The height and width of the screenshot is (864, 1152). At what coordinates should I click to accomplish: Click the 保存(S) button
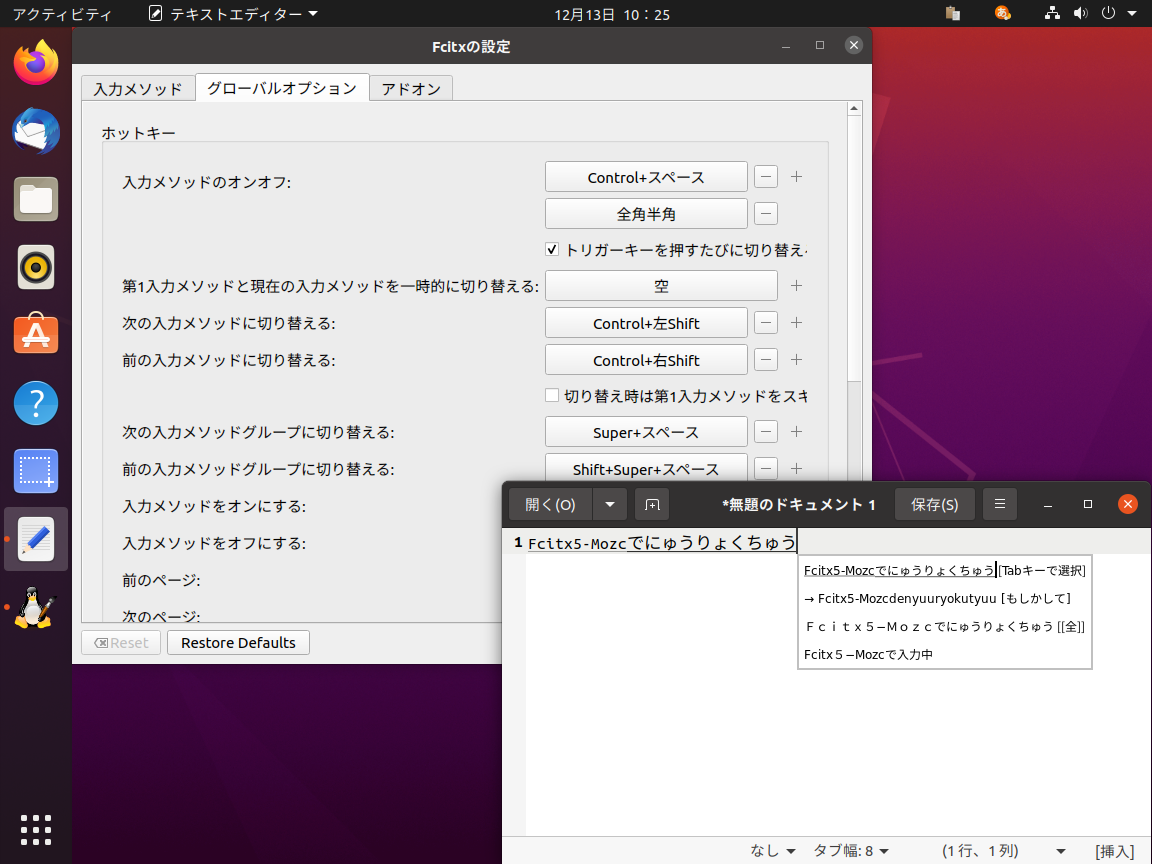(x=935, y=504)
